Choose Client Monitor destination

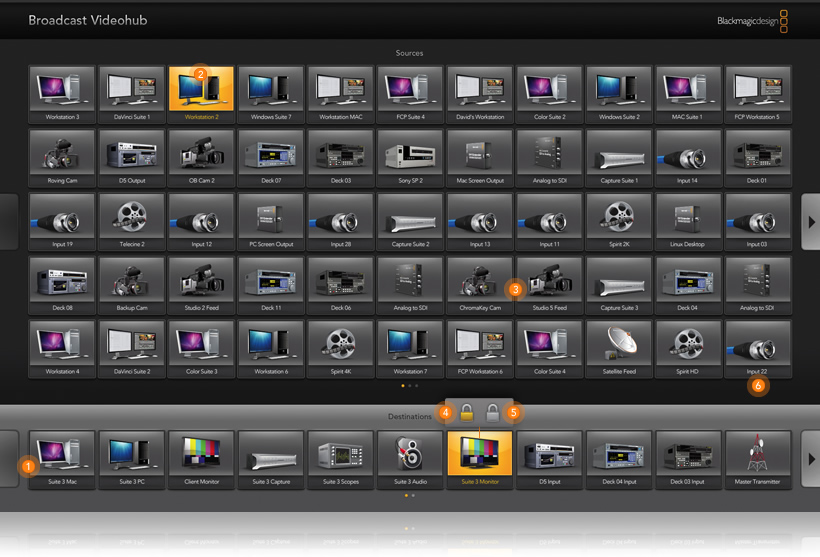tap(201, 460)
